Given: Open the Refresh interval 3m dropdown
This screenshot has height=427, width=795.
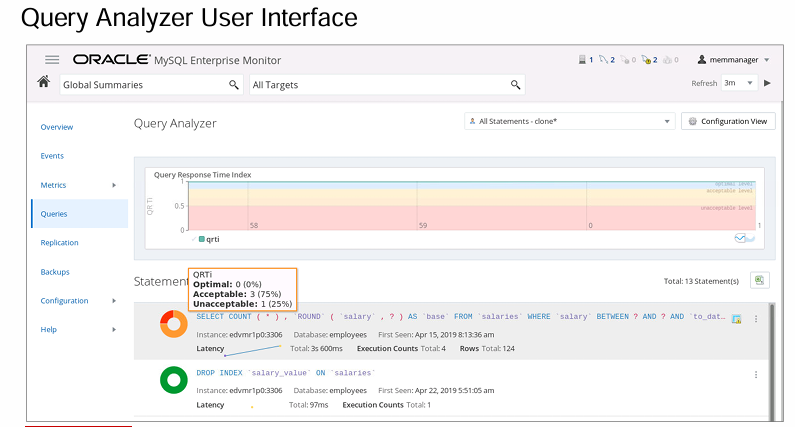Looking at the screenshot, I should click(x=738, y=83).
